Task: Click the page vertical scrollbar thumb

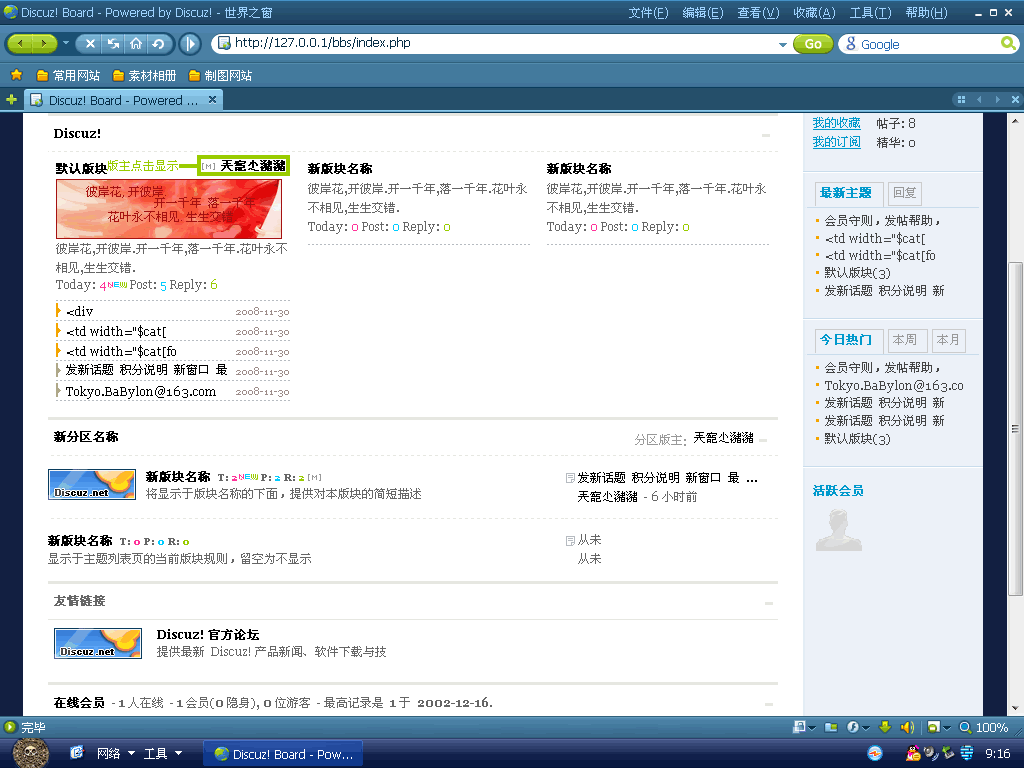Action: [x=1015, y=428]
